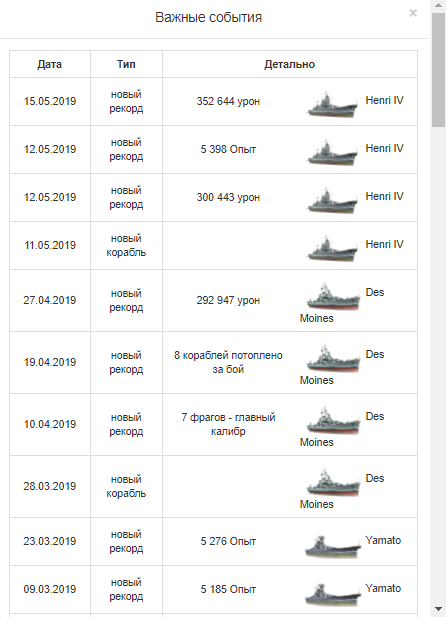Click Henri IV ship icon beside 300 443 урон
The height and width of the screenshot is (617, 446).
pyautogui.click(x=333, y=201)
